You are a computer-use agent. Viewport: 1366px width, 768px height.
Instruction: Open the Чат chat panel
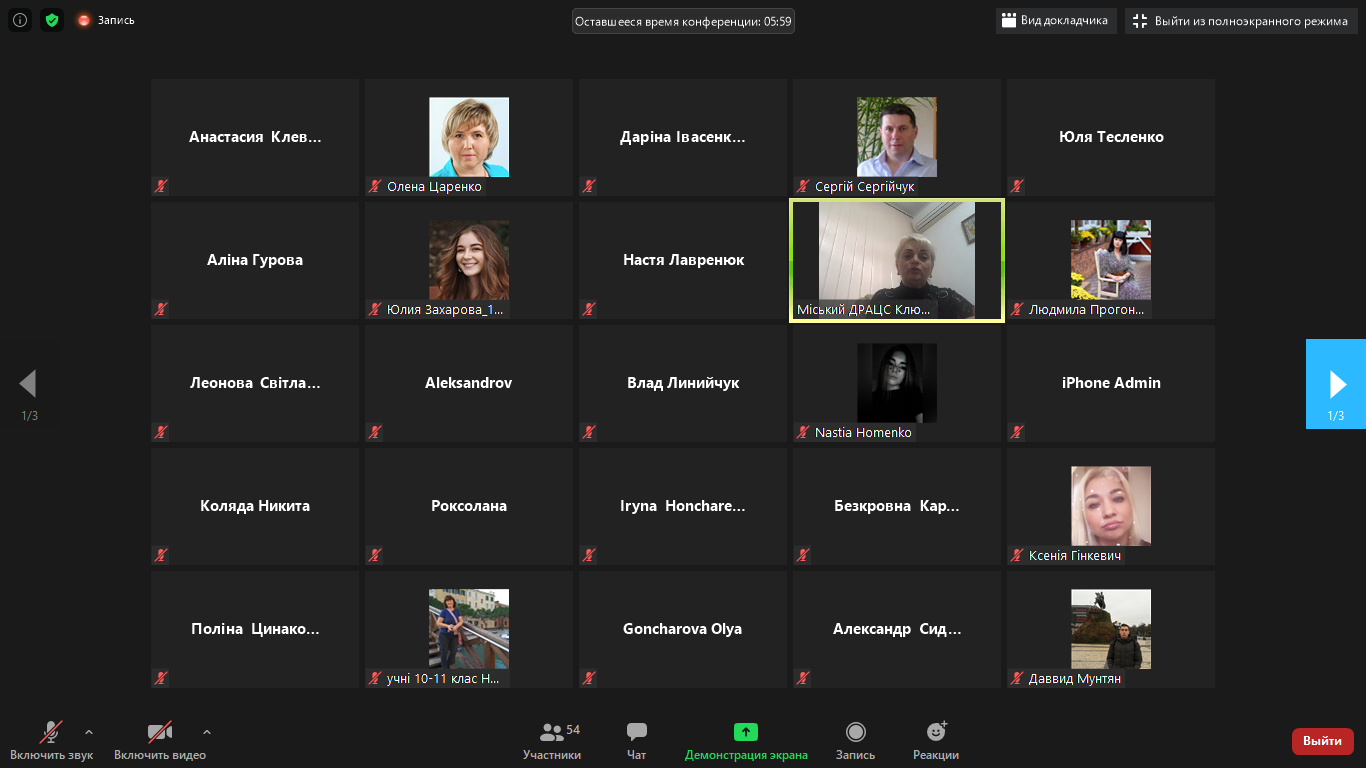pyautogui.click(x=636, y=741)
